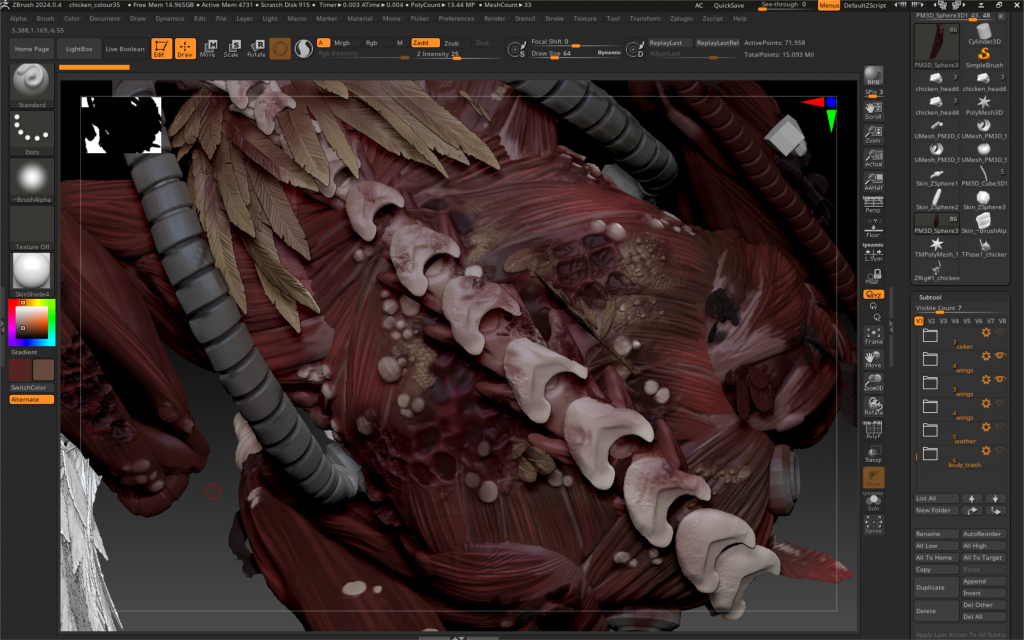Open the SkinShade4 material picker
This screenshot has height=640, width=1024.
tap(31, 275)
